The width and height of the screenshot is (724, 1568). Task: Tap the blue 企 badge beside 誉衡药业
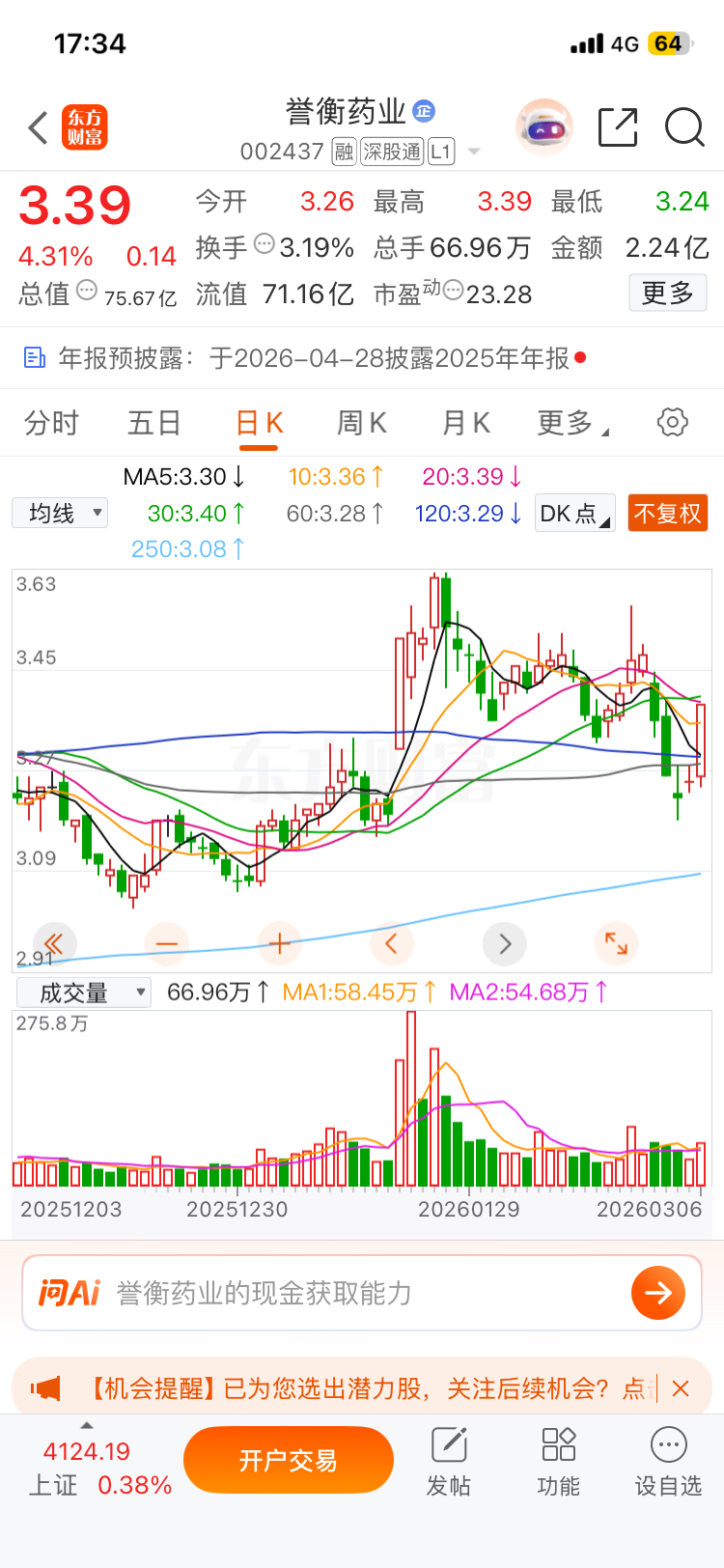click(x=424, y=111)
